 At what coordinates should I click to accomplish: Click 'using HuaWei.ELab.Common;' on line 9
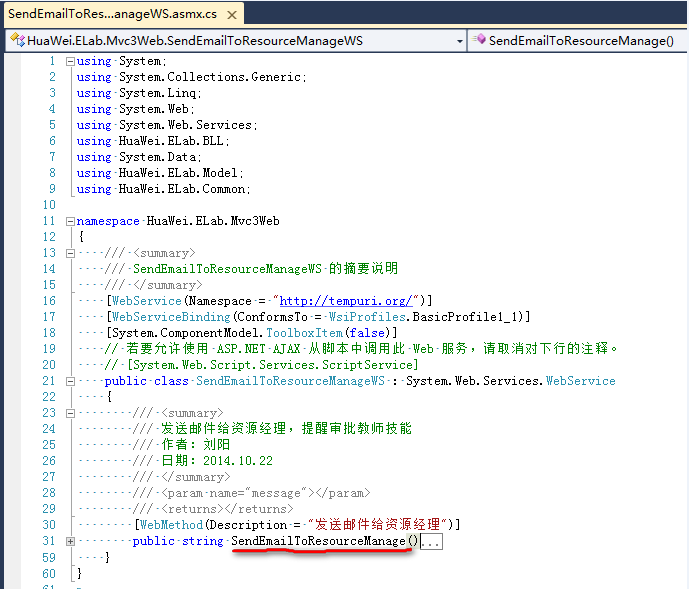pyautogui.click(x=163, y=189)
